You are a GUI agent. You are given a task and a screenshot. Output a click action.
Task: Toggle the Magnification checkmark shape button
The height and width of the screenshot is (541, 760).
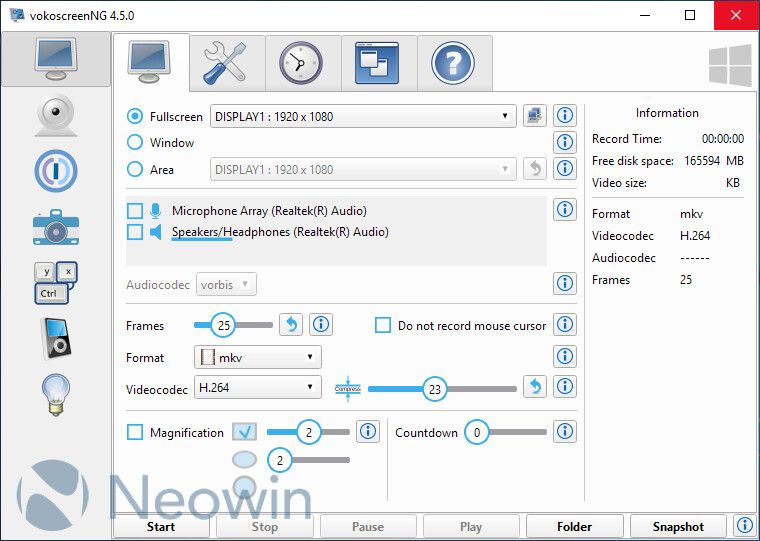[244, 432]
